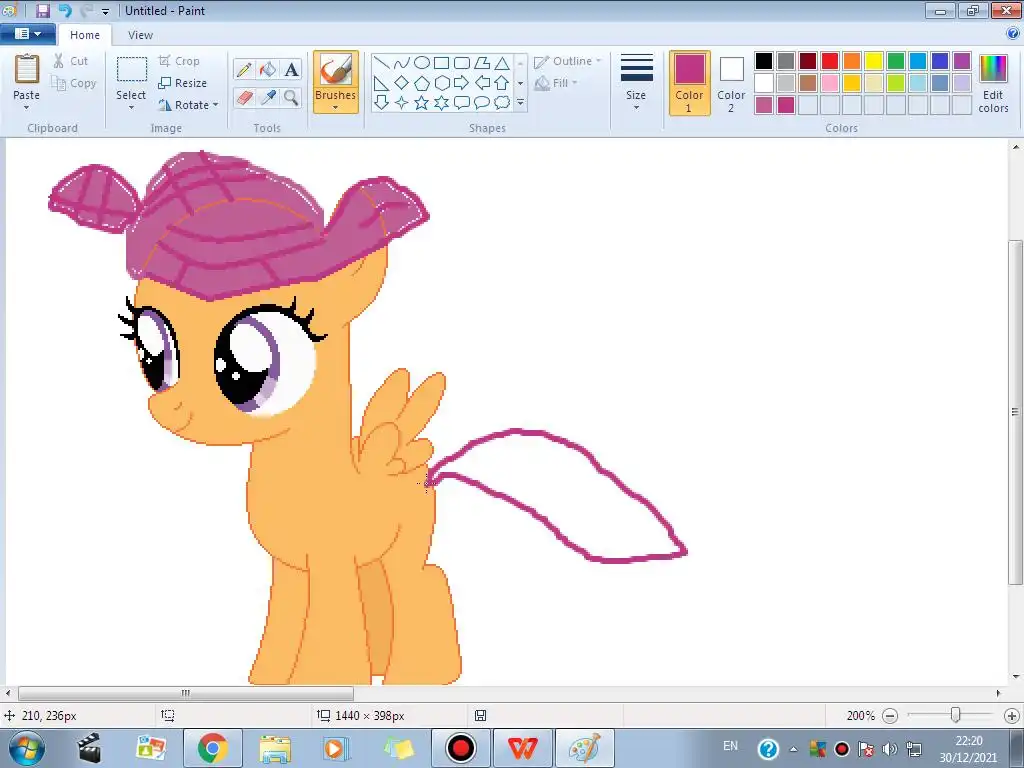Screen dimensions: 1024x768
Task: Click the vertical scrollbar down arrow
Action: tap(1016, 677)
